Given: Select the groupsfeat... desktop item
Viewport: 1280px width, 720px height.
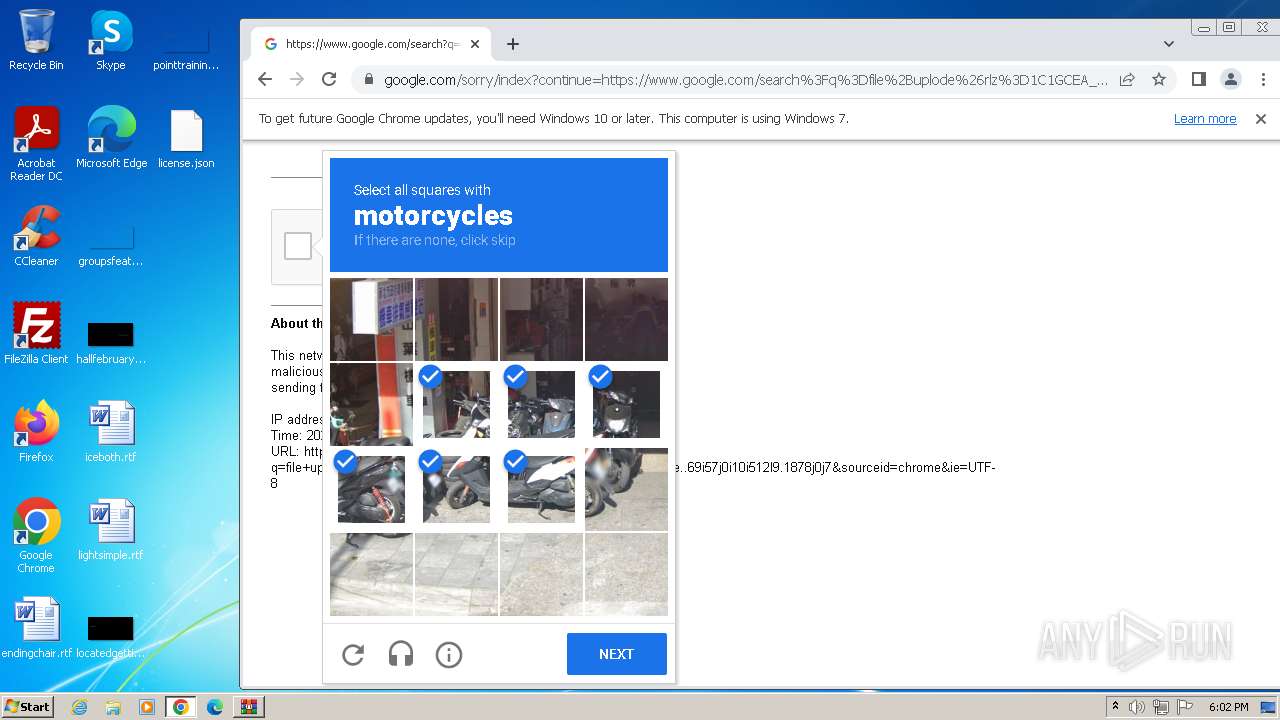Looking at the screenshot, I should [111, 246].
